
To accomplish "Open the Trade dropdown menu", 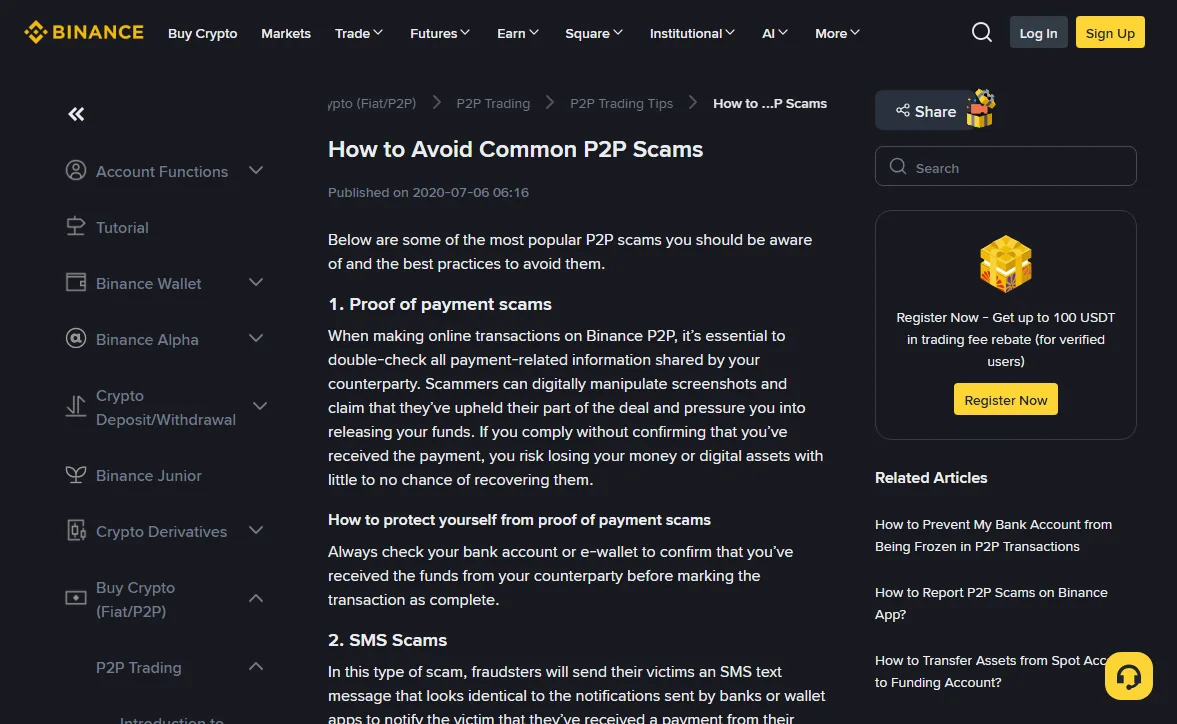I will [359, 33].
